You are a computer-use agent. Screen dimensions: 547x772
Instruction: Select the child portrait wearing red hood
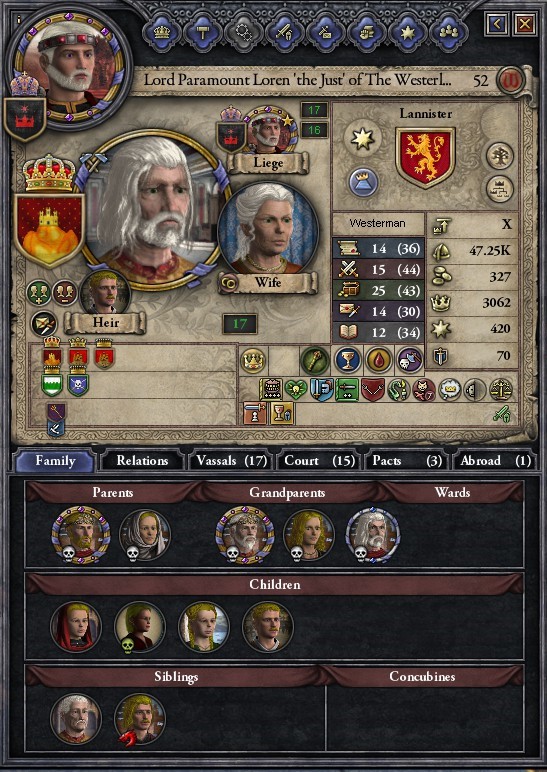click(x=76, y=627)
